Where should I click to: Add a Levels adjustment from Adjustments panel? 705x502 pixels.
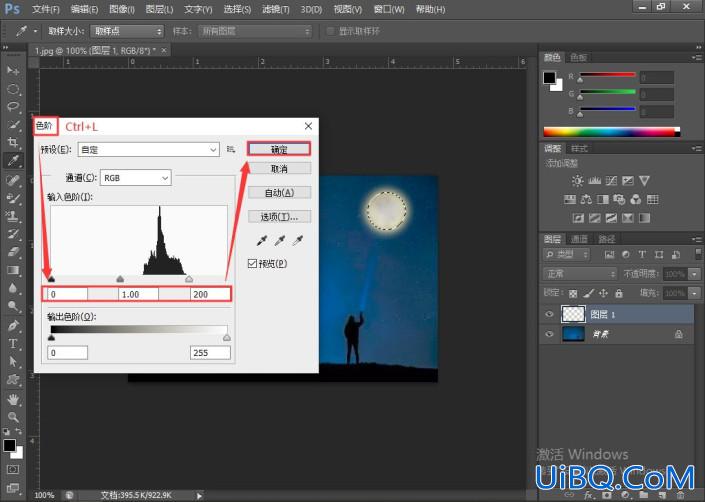[594, 181]
